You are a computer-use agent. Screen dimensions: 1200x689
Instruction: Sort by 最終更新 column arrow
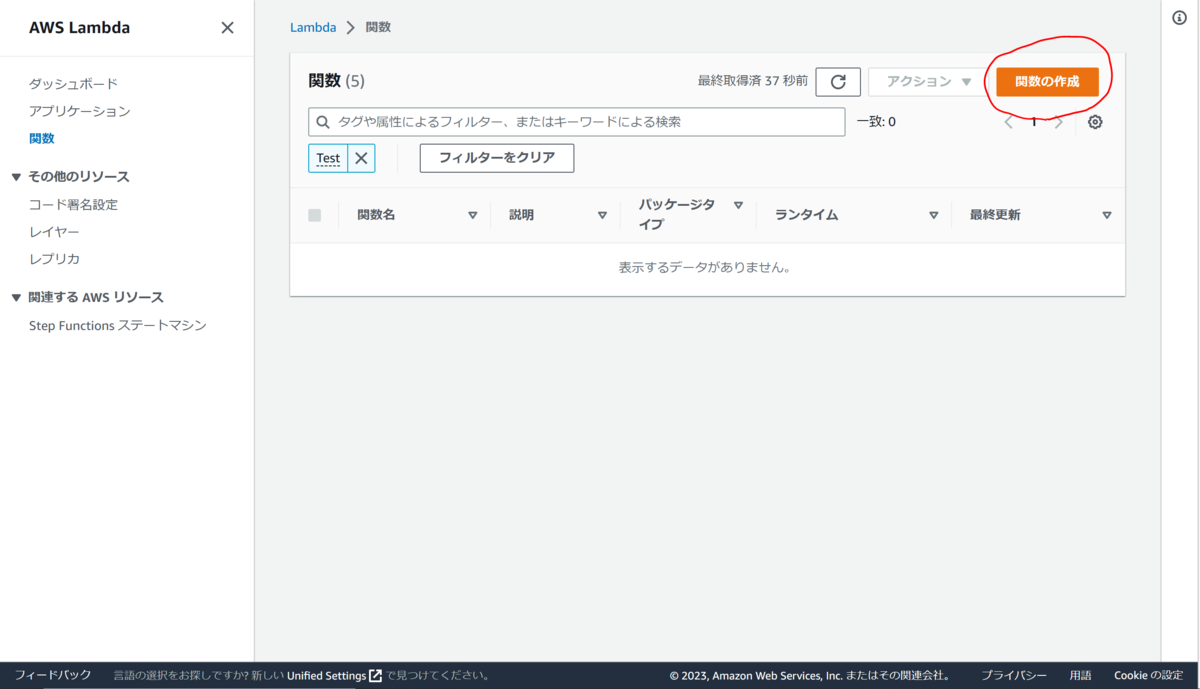tap(1107, 215)
